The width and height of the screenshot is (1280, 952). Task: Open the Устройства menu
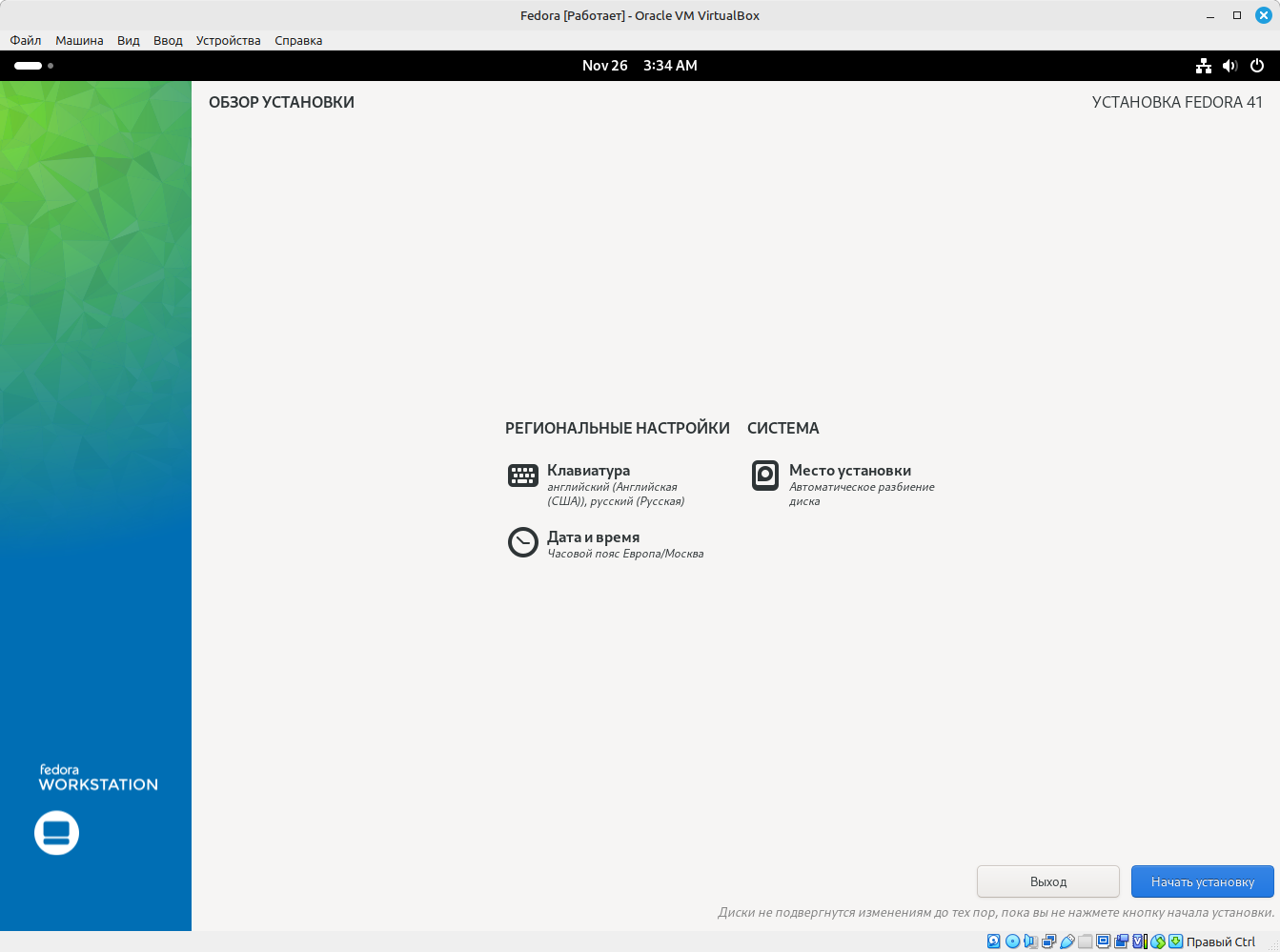[228, 40]
